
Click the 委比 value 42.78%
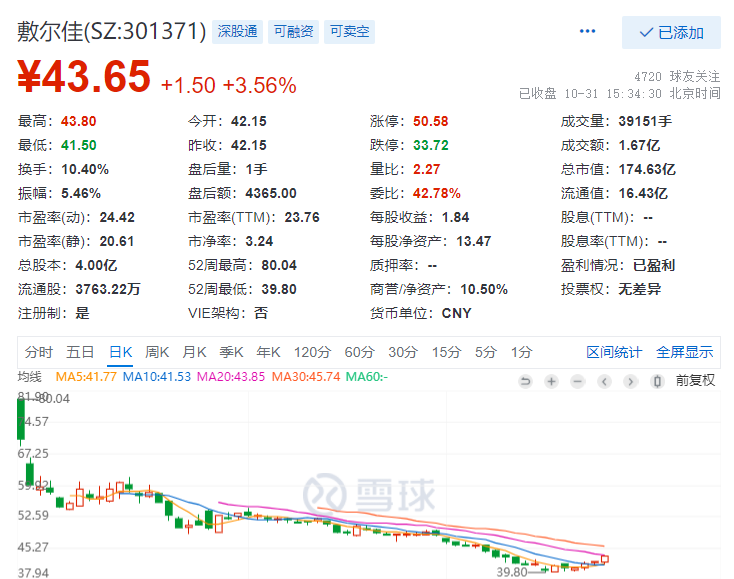(437, 193)
